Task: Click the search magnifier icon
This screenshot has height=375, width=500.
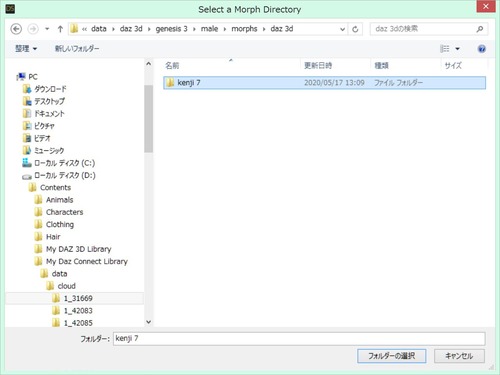Action: pyautogui.click(x=480, y=29)
